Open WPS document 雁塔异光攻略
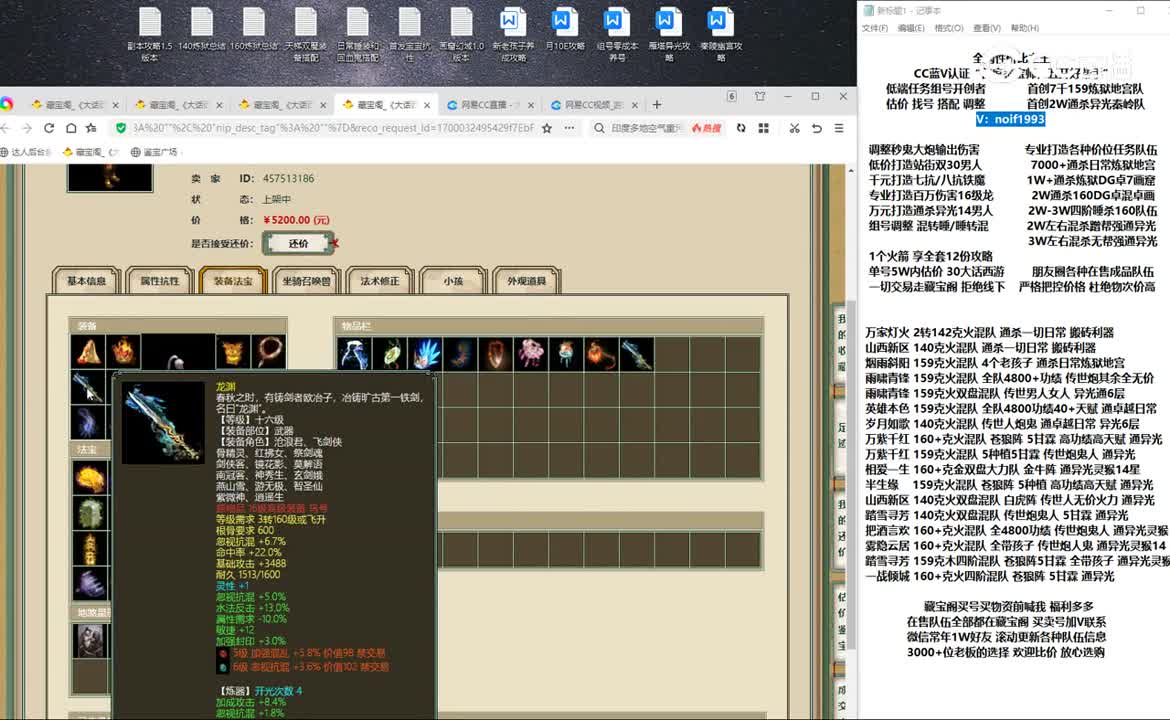This screenshot has width=1170, height=720. tap(669, 34)
